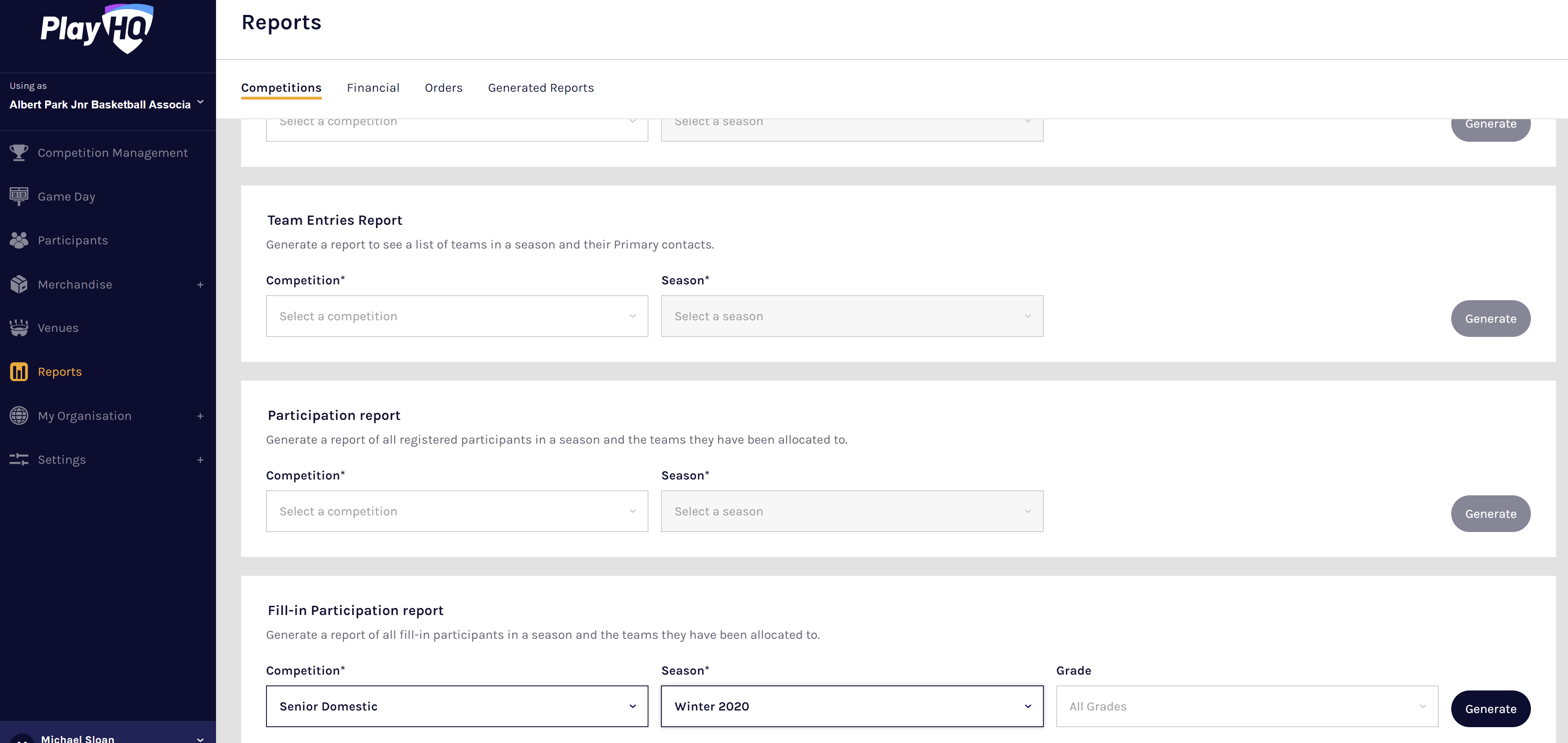This screenshot has height=743, width=1568.
Task: Expand the My Organisation submenu plus
Action: (200, 416)
